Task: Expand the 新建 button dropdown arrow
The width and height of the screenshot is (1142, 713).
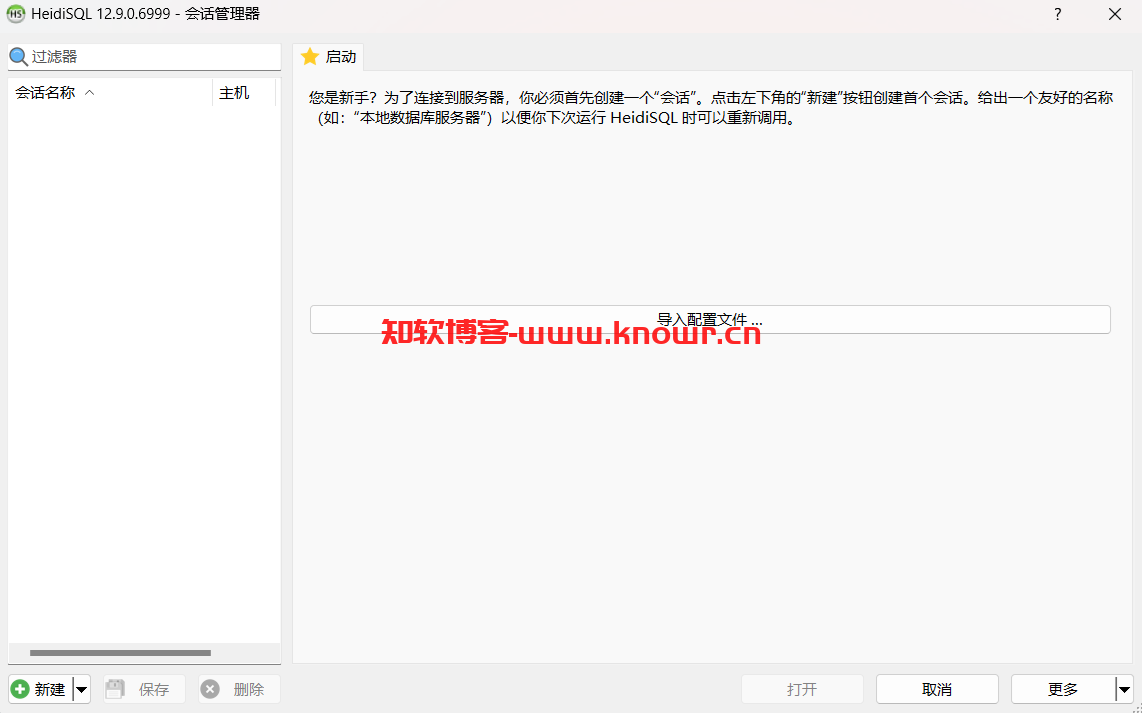Action: pyautogui.click(x=82, y=689)
